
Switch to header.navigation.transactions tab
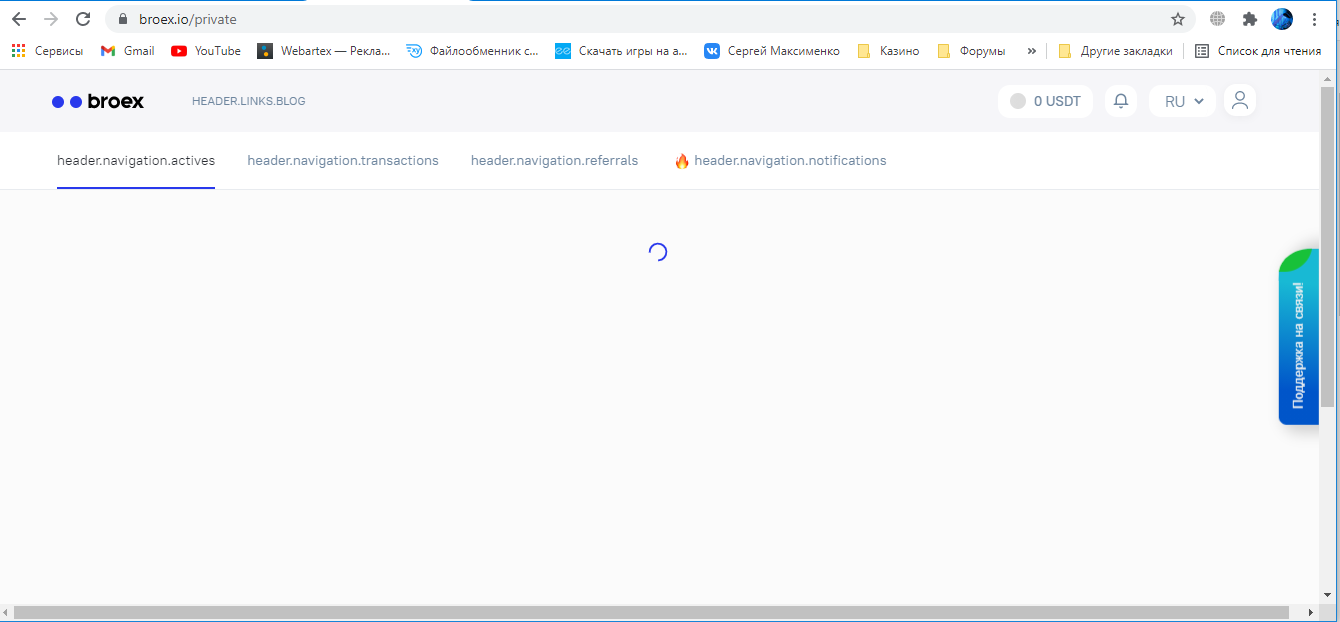coord(343,160)
